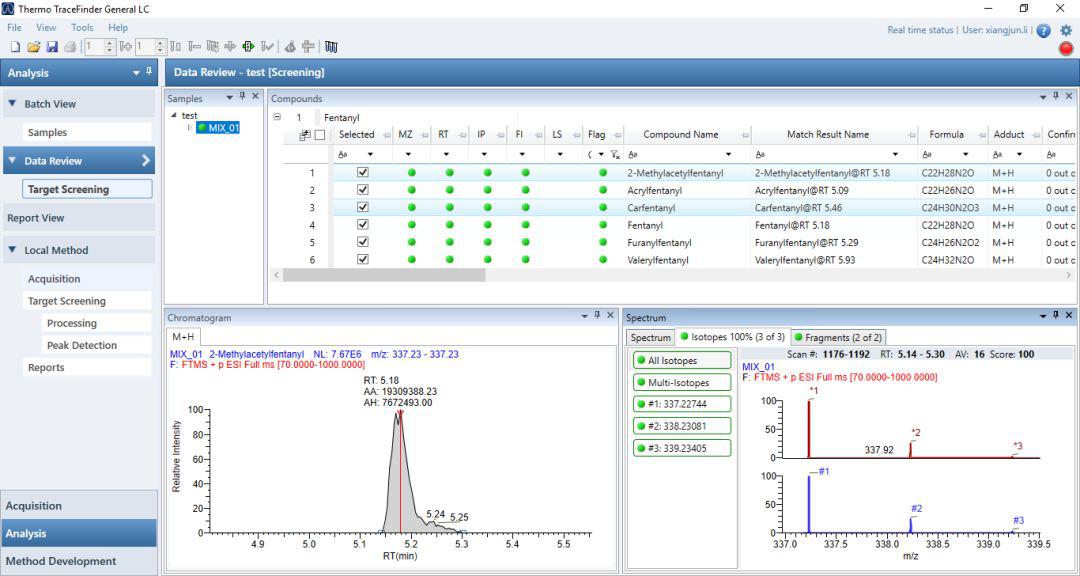The image size is (1080, 576).
Task: Collapse the Batch View section
Action: pos(13,104)
